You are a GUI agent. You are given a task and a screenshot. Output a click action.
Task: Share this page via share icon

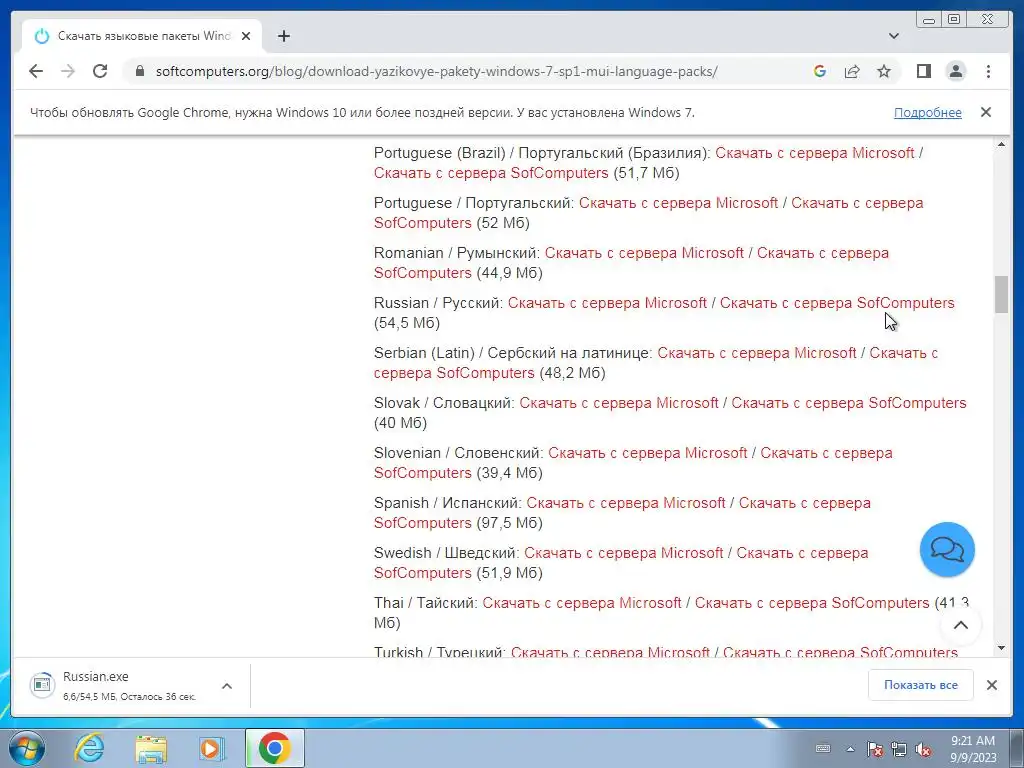pos(852,71)
